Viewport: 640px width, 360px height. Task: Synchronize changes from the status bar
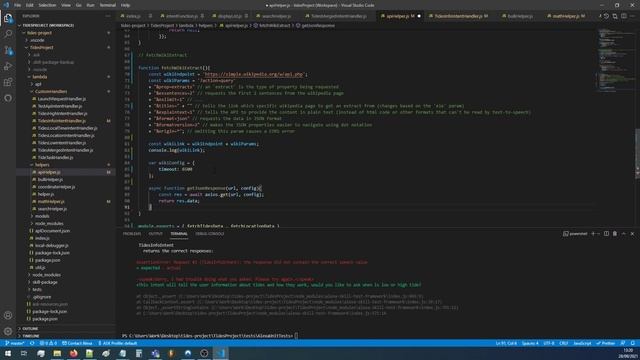[x=32, y=343]
